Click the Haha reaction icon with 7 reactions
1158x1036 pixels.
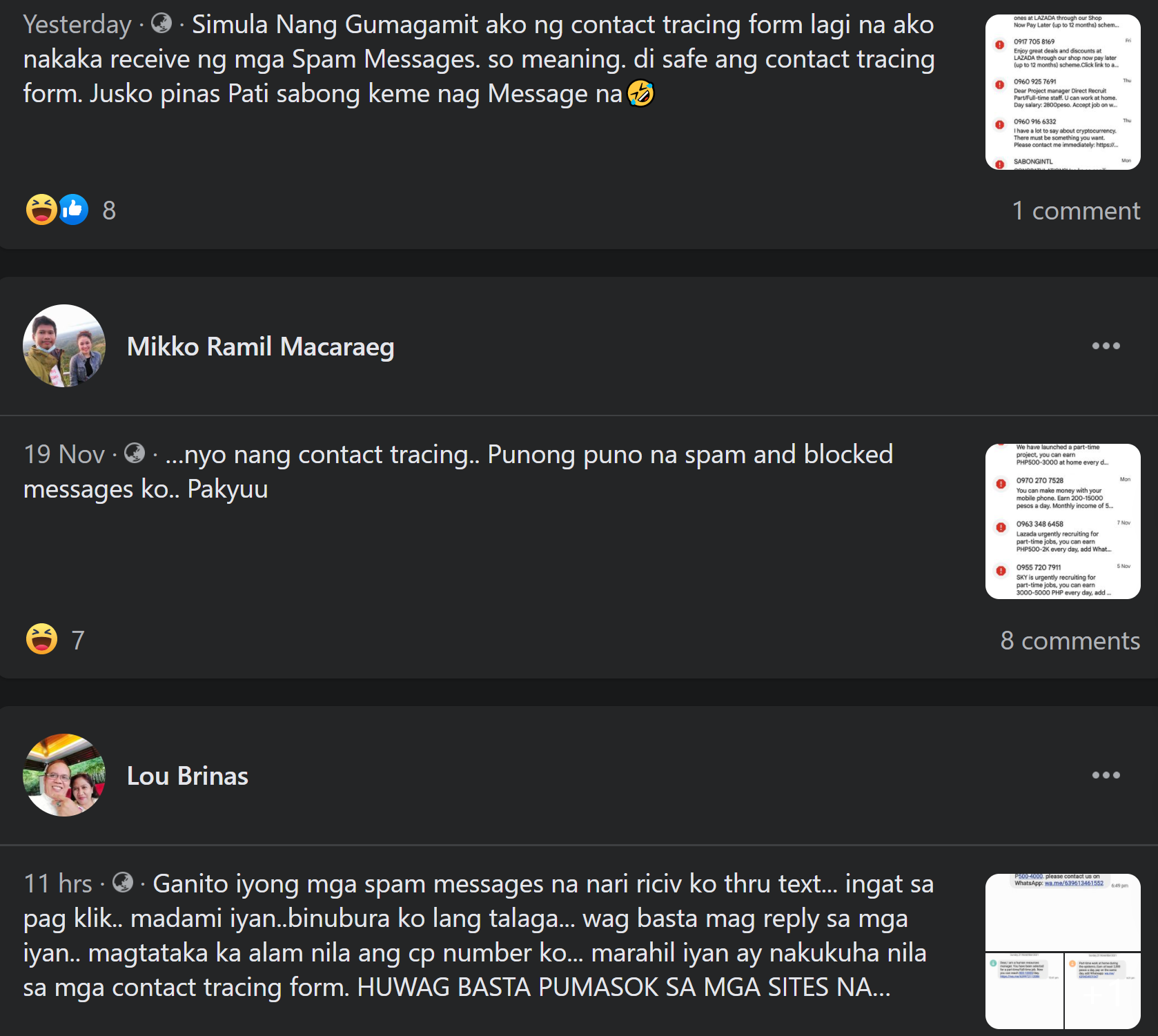click(x=41, y=639)
